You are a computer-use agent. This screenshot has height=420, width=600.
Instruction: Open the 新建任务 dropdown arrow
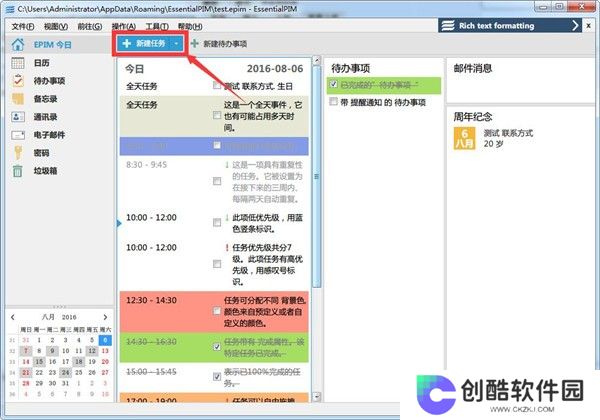pyautogui.click(x=176, y=44)
